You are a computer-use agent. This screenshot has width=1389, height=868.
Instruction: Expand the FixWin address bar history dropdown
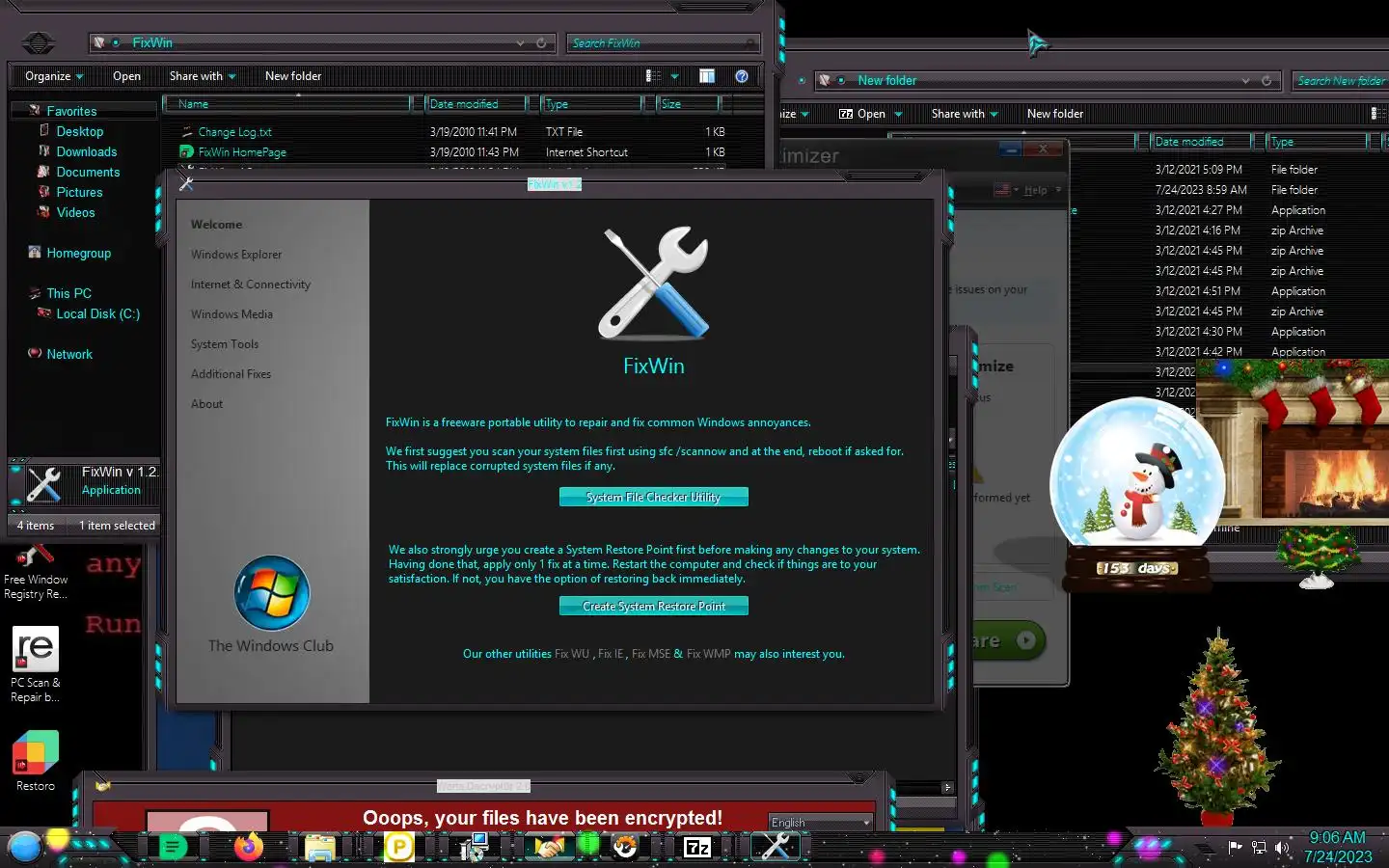tap(521, 43)
